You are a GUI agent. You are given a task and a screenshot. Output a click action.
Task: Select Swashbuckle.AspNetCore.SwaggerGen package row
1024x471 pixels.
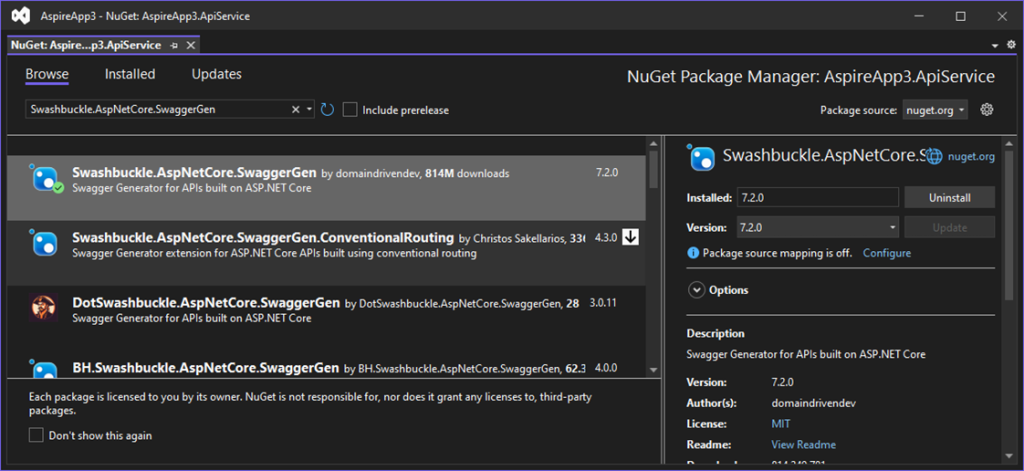coord(326,188)
